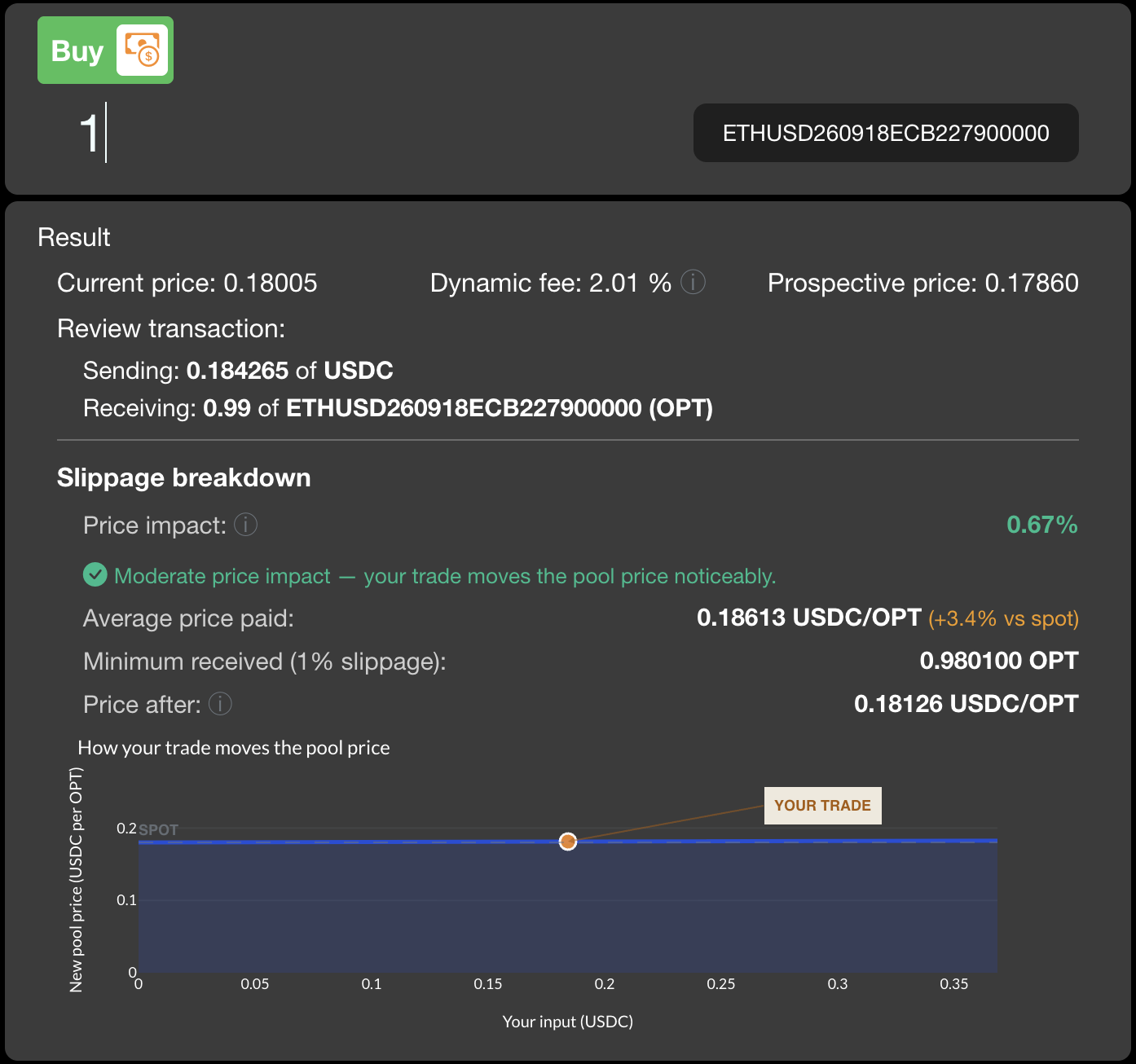Show the Dynamic fee info tooltip icon
This screenshot has width=1136, height=1064.
tap(693, 282)
